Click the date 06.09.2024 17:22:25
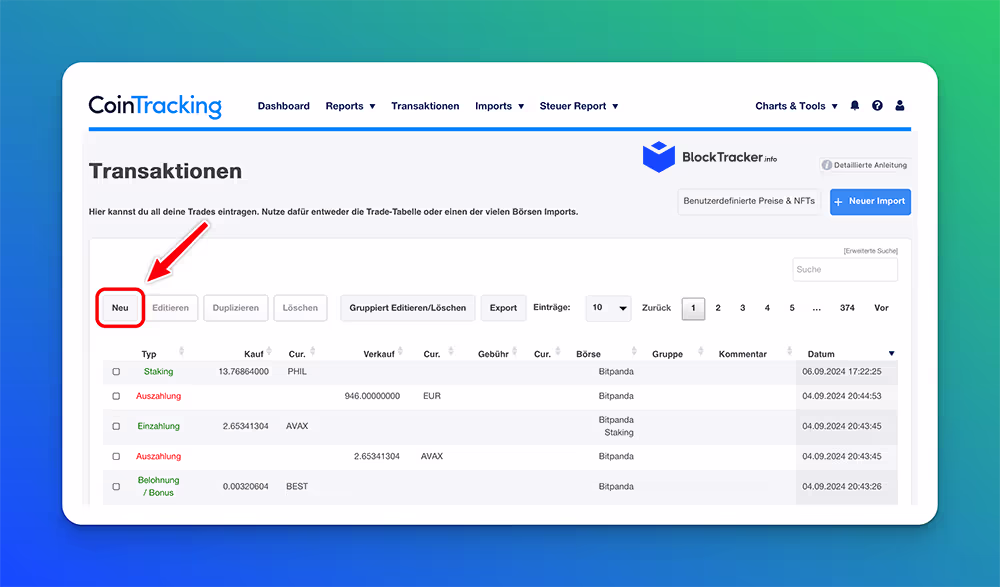The height and width of the screenshot is (587, 1000). pyautogui.click(x=842, y=371)
